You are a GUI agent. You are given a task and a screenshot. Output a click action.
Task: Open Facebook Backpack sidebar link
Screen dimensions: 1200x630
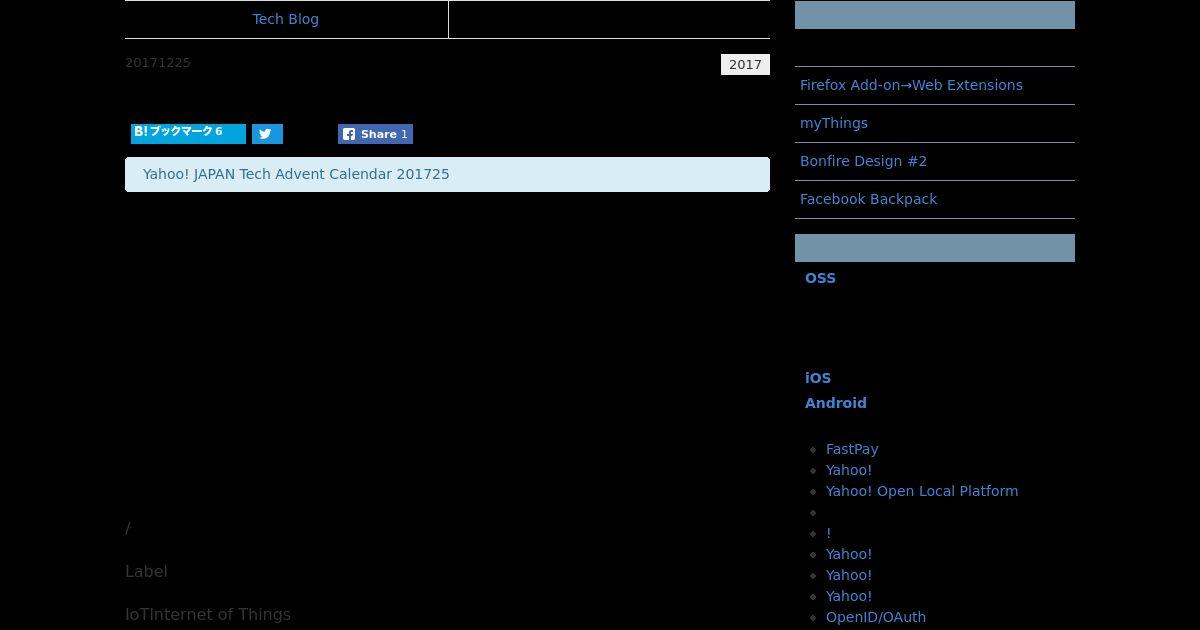click(x=868, y=199)
